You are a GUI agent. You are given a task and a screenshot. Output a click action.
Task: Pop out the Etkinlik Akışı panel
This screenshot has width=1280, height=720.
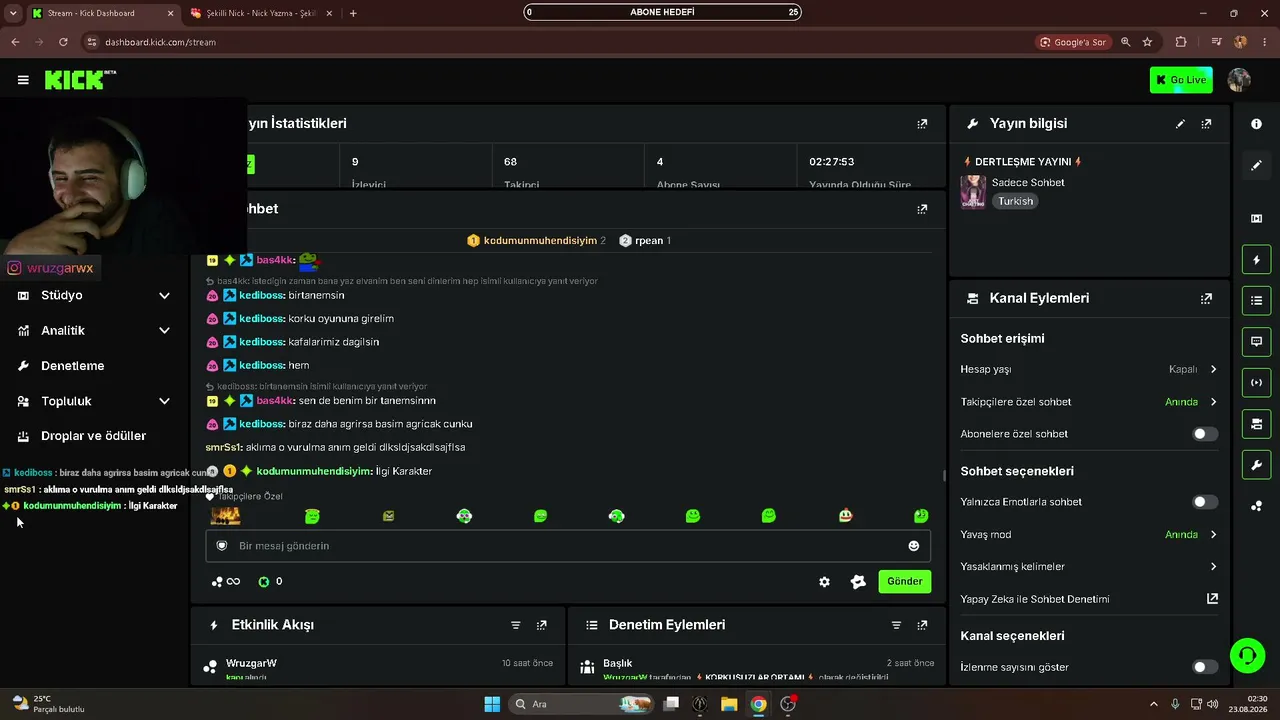coord(542,625)
